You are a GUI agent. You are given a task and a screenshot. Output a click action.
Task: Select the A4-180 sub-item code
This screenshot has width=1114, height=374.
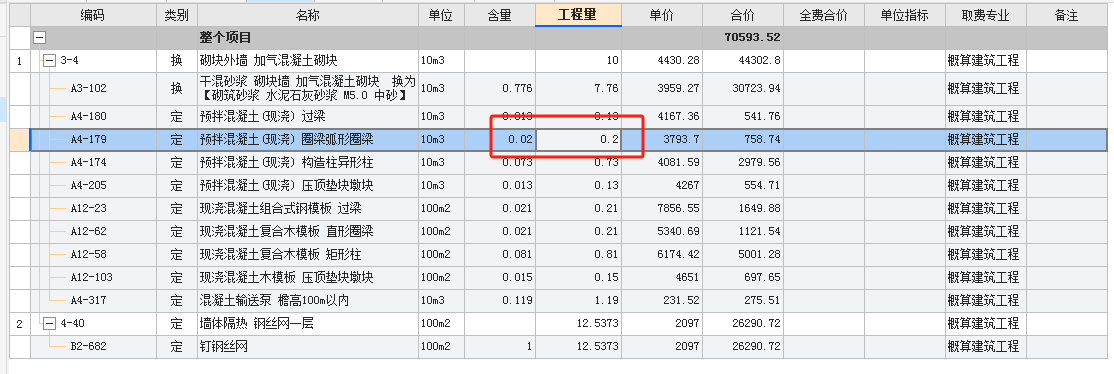(x=88, y=117)
